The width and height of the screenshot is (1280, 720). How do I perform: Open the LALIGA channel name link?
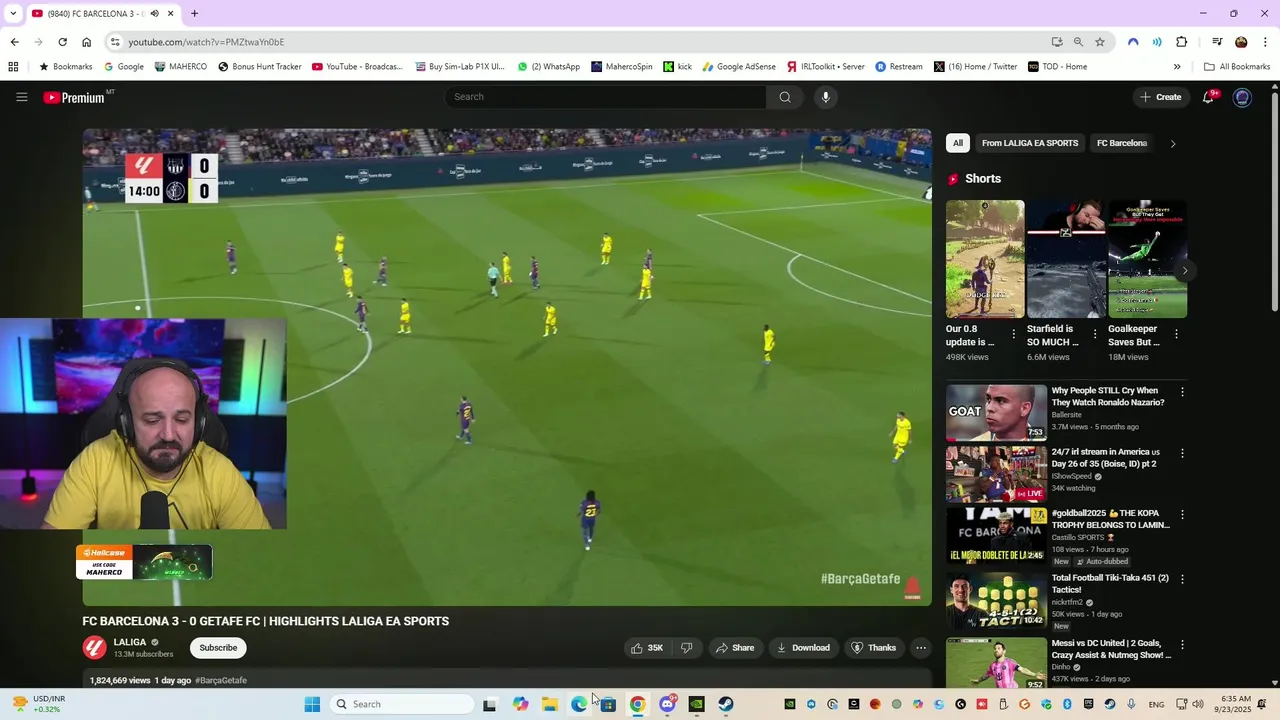click(x=130, y=642)
